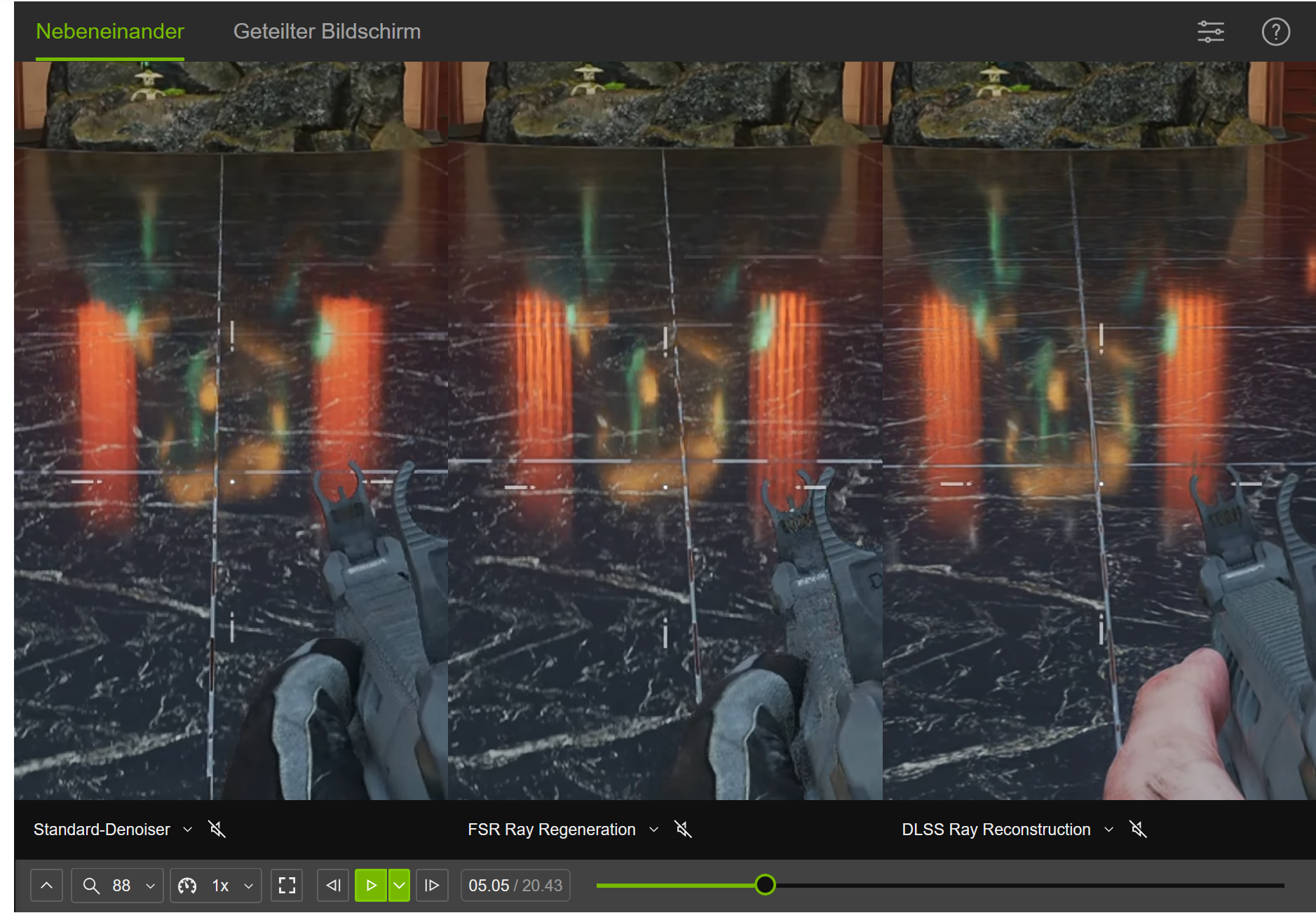Click the speedometer speed icon
This screenshot has height=920, width=1316.
[187, 886]
